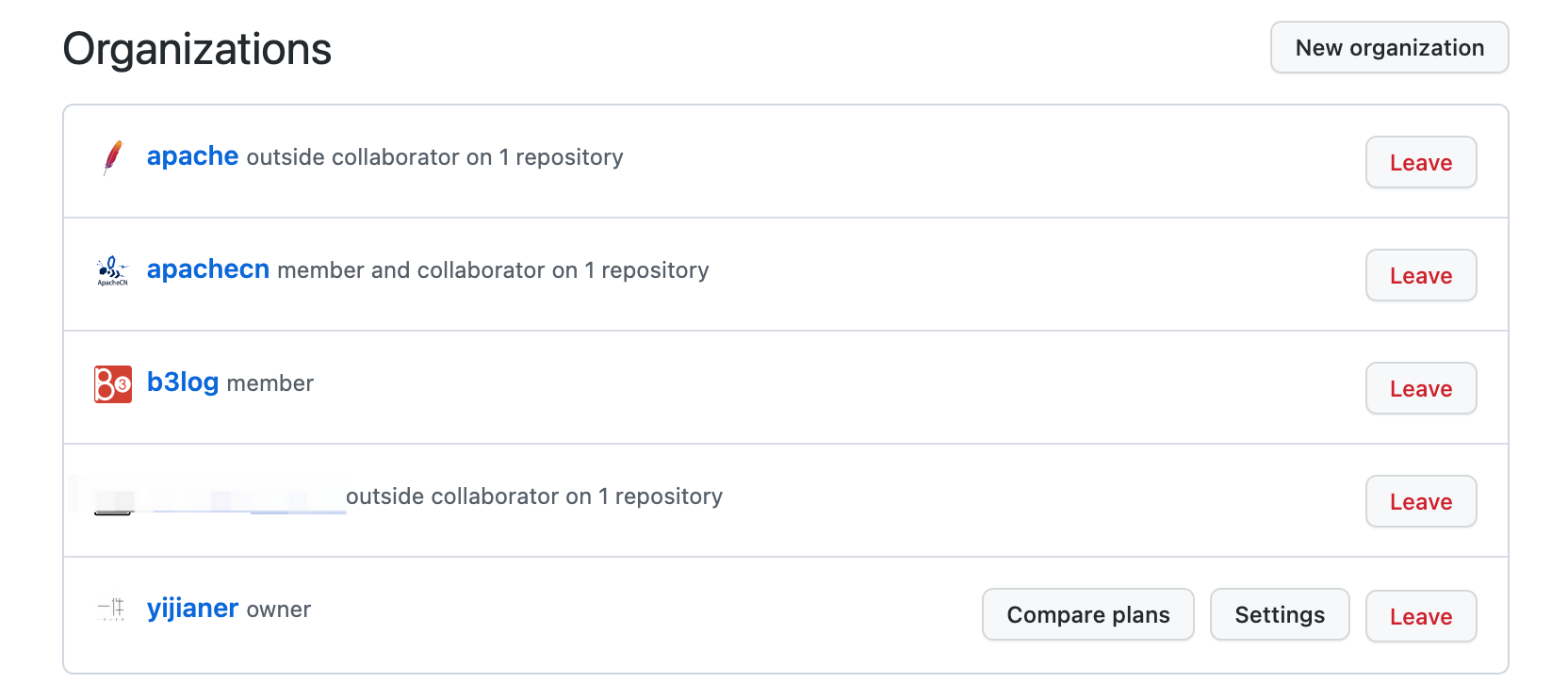
Task: Click the yijianer organization avatar
Action: coord(112,610)
